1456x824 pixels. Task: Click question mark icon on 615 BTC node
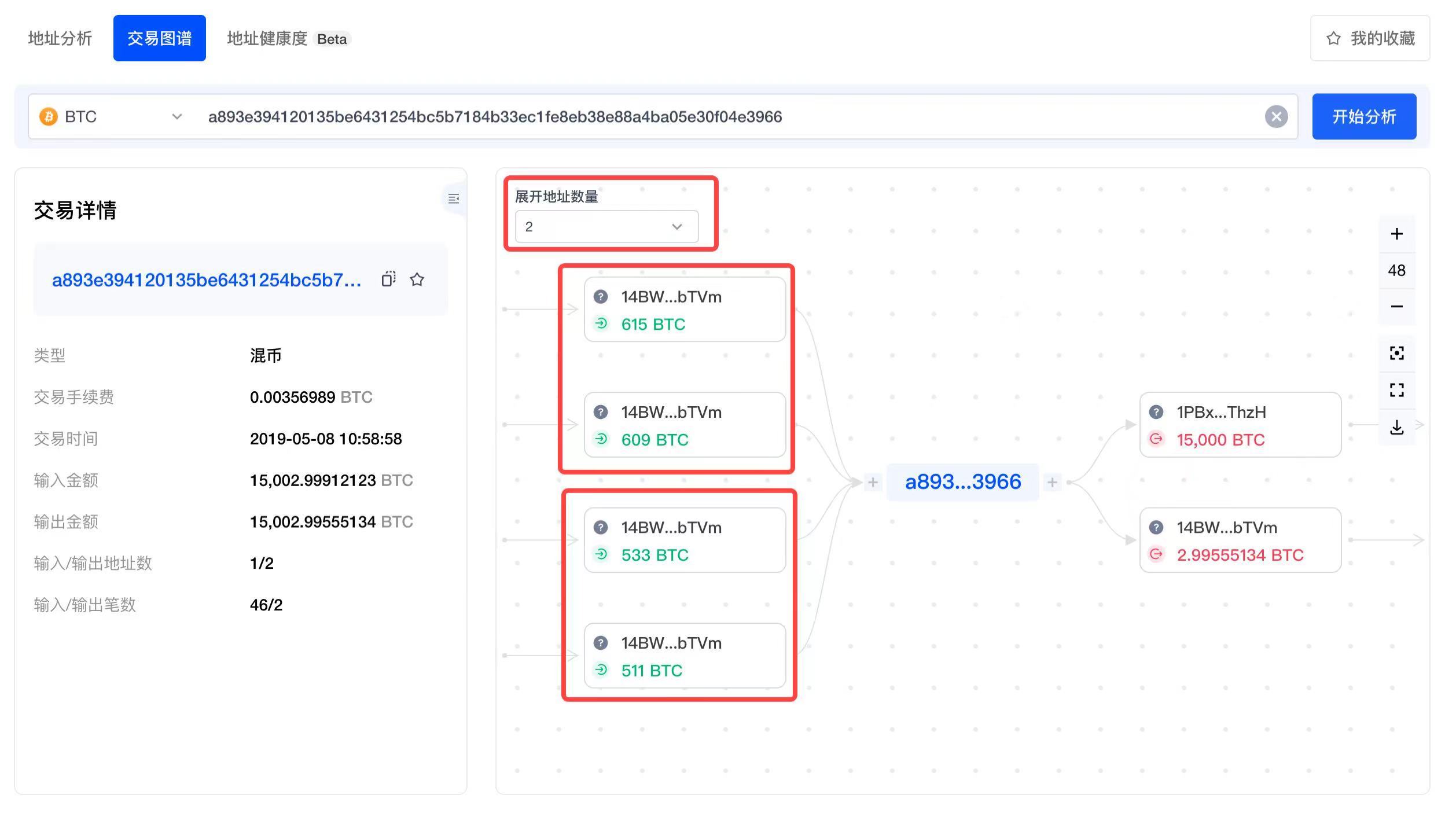(601, 297)
